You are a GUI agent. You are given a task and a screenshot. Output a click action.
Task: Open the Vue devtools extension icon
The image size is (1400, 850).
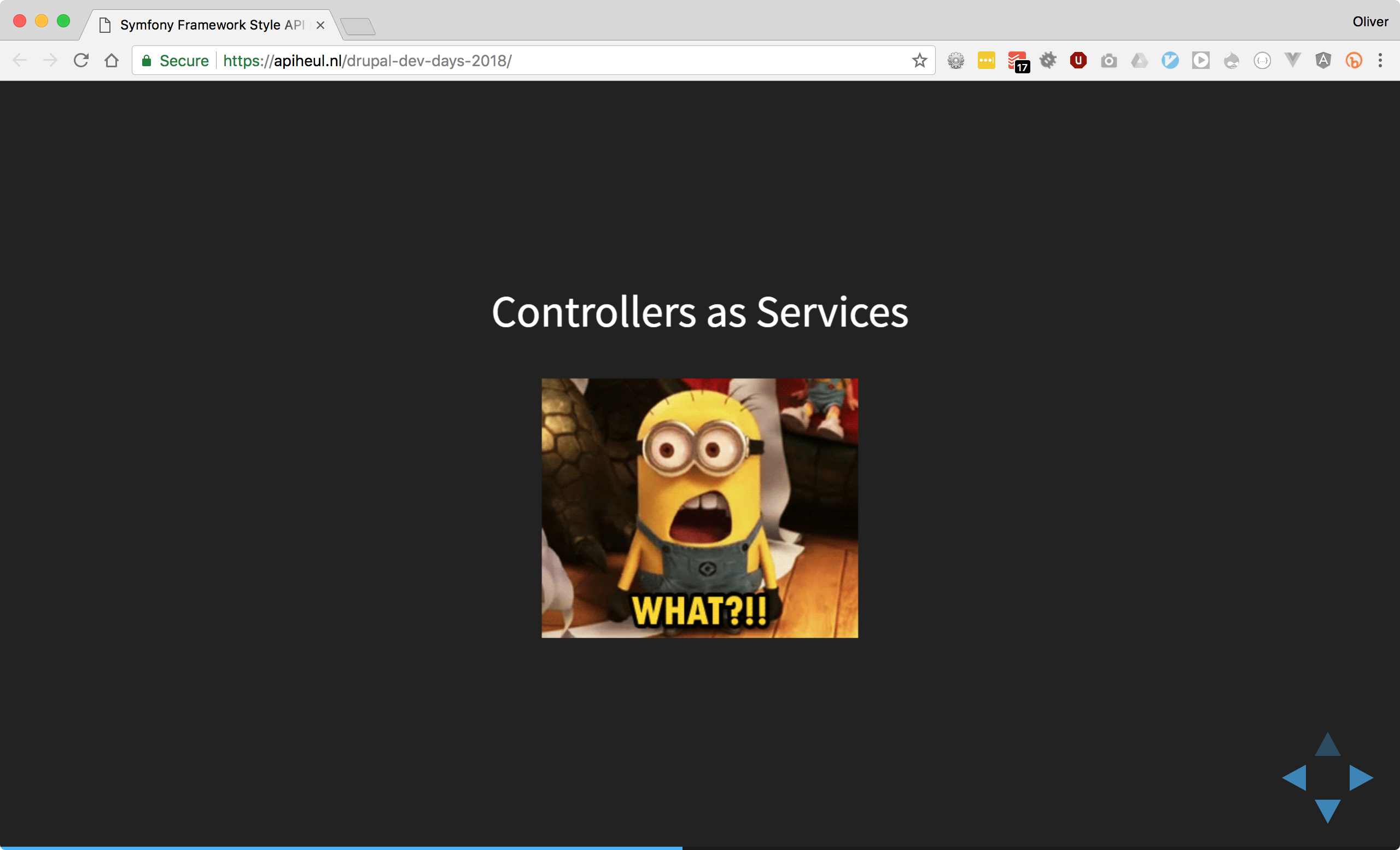[1293, 60]
